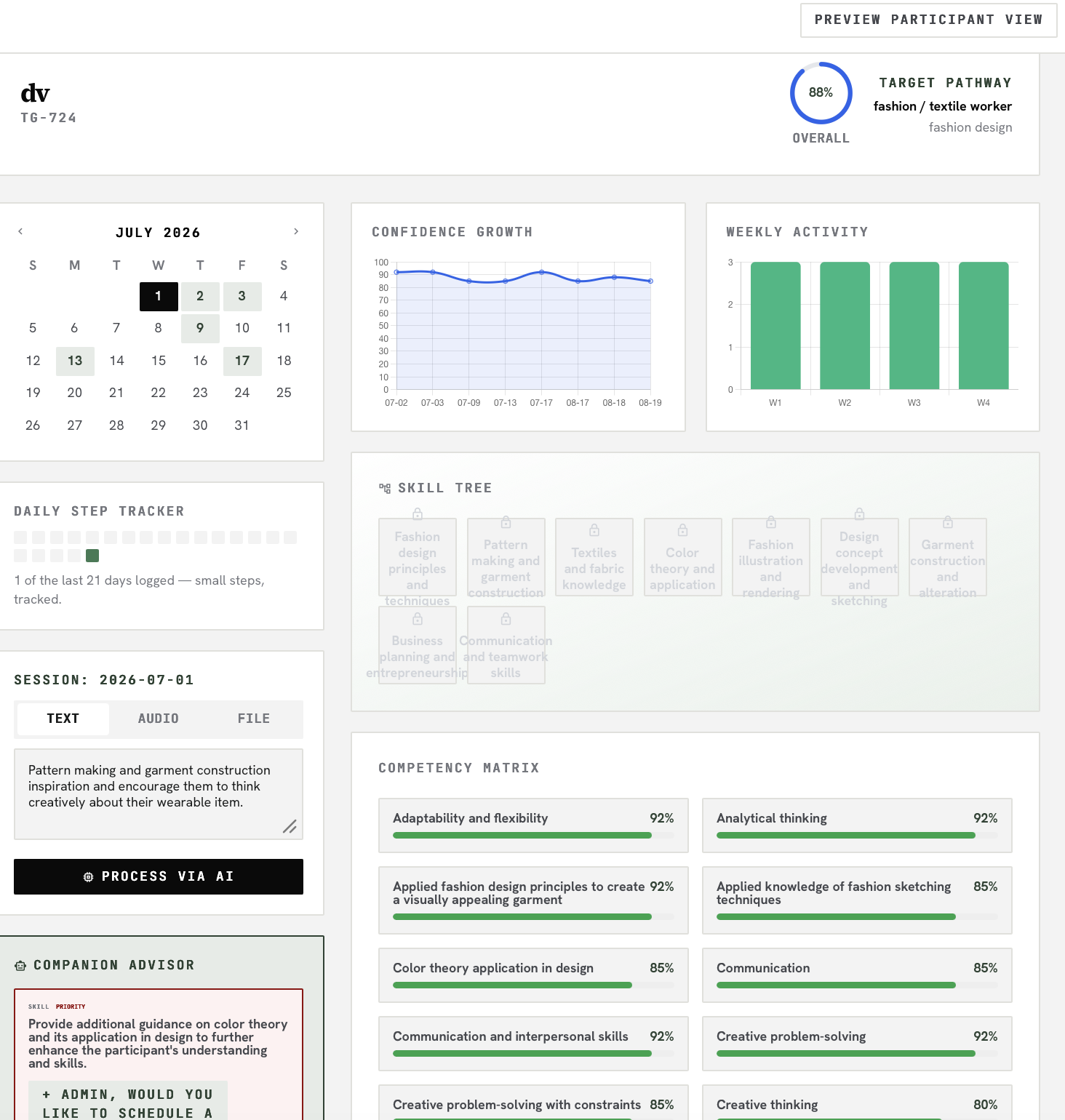Switch to the TEXT session tab
This screenshot has width=1065, height=1120.
coord(63,719)
